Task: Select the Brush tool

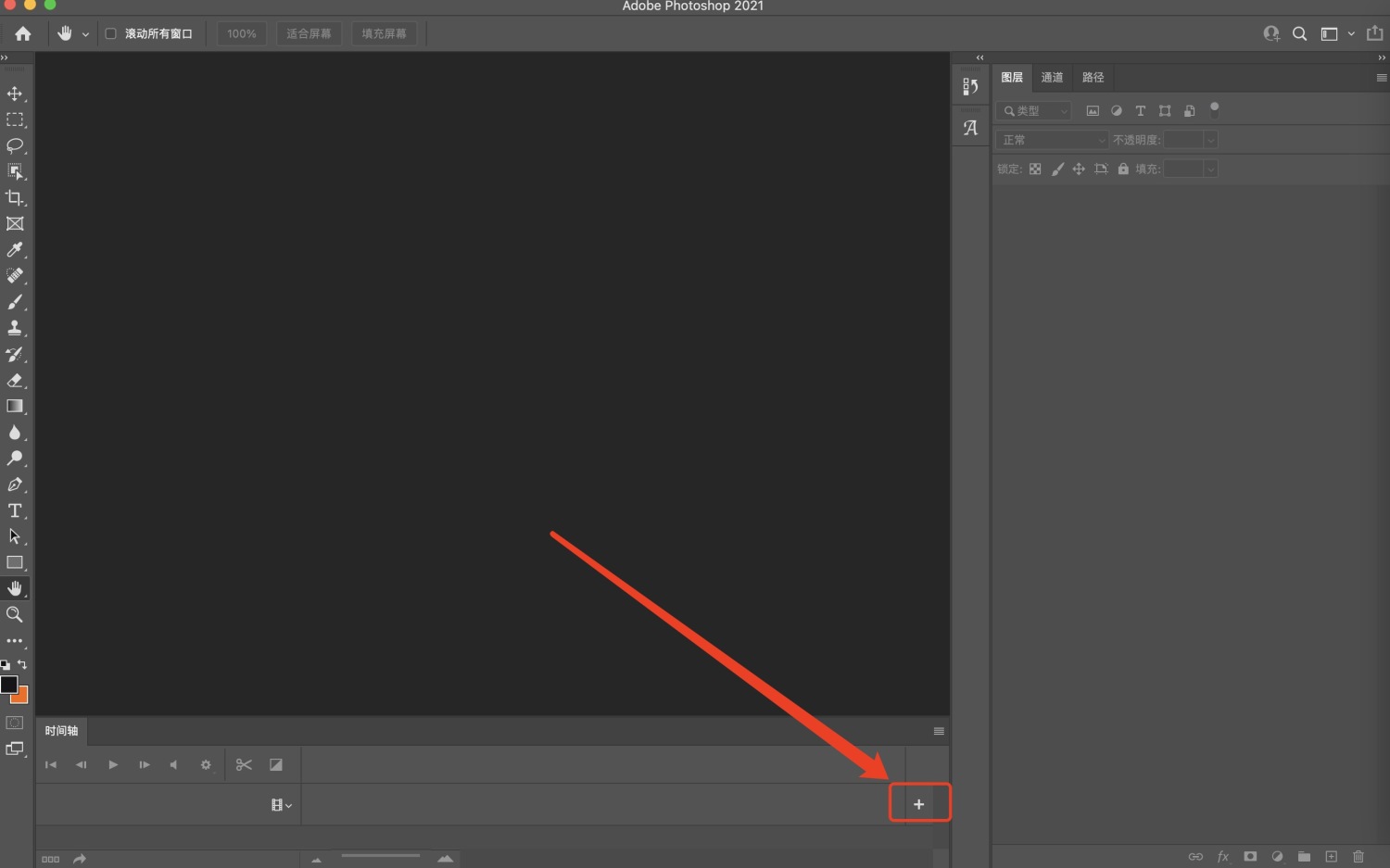Action: tap(15, 302)
